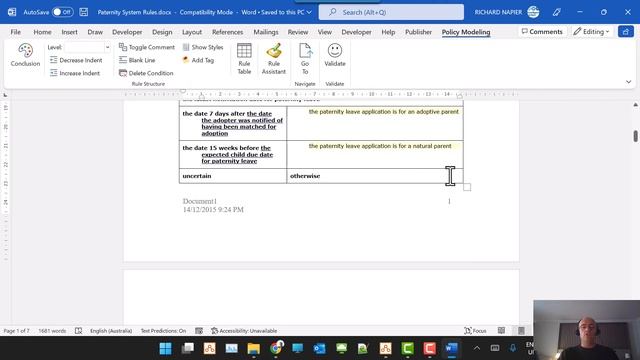Image resolution: width=640 pixels, height=360 pixels.
Task: Collapse the ribbon with the chevron
Action: (629, 82)
